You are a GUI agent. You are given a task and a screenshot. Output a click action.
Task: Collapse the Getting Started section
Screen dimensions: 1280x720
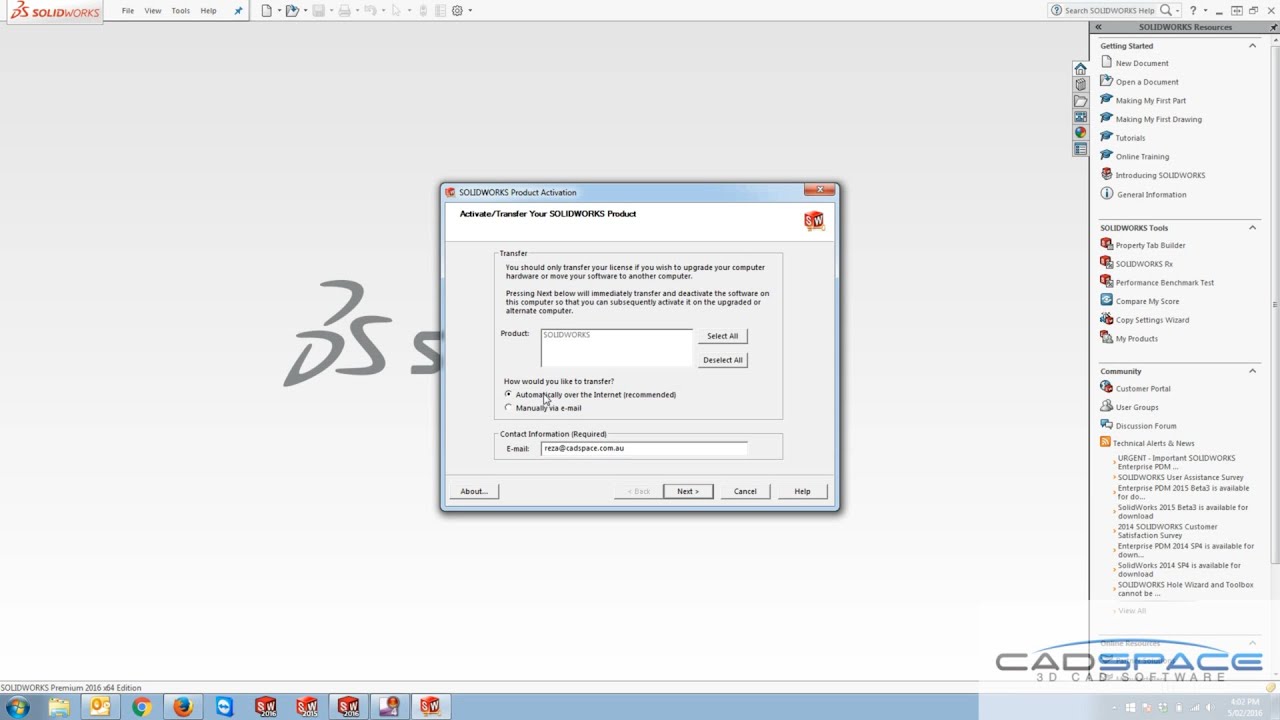click(1252, 46)
